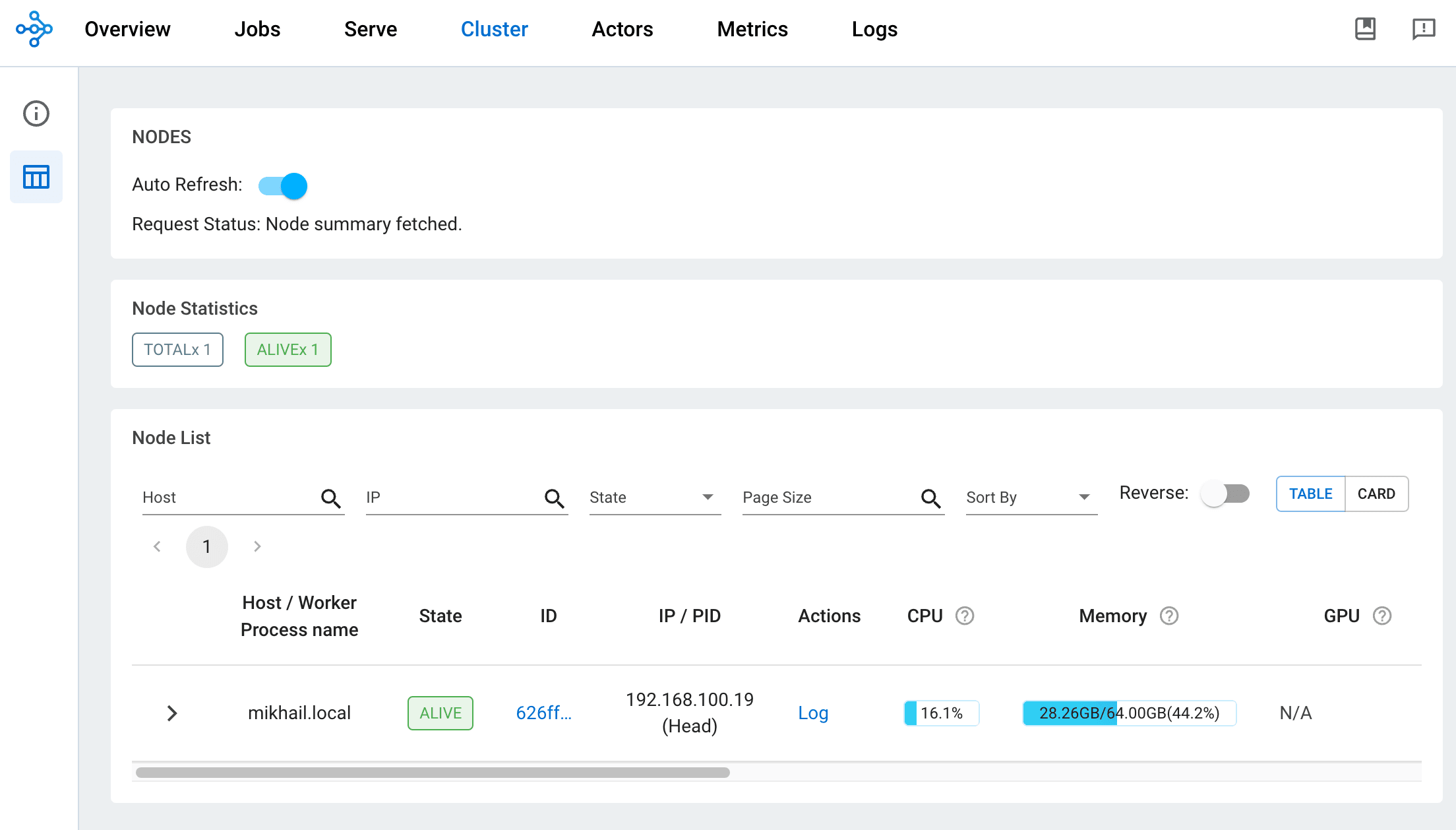The image size is (1456, 830).
Task: Go to the Jobs tab
Action: coord(257,29)
